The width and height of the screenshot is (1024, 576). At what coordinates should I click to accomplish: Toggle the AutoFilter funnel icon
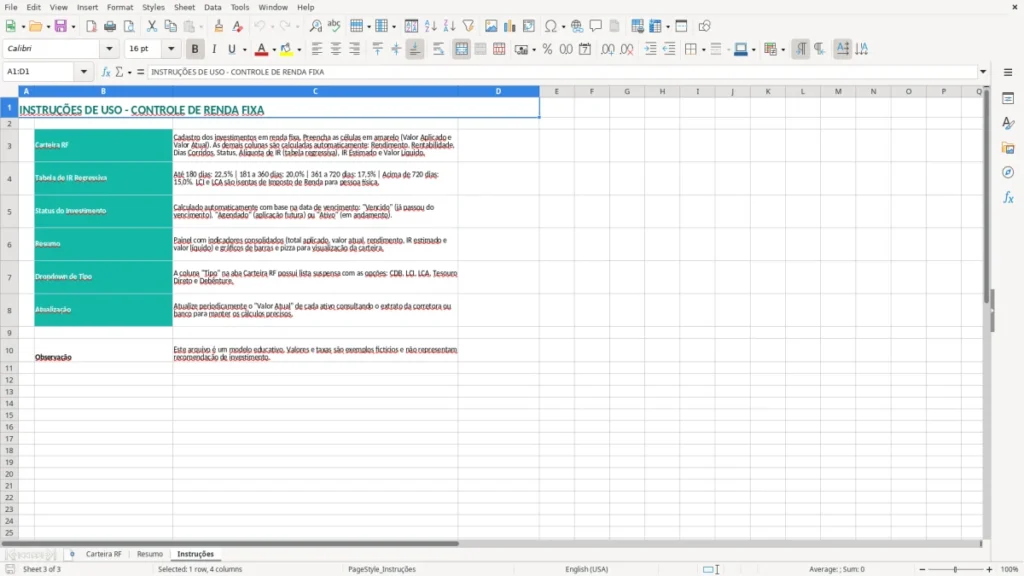[x=468, y=26]
